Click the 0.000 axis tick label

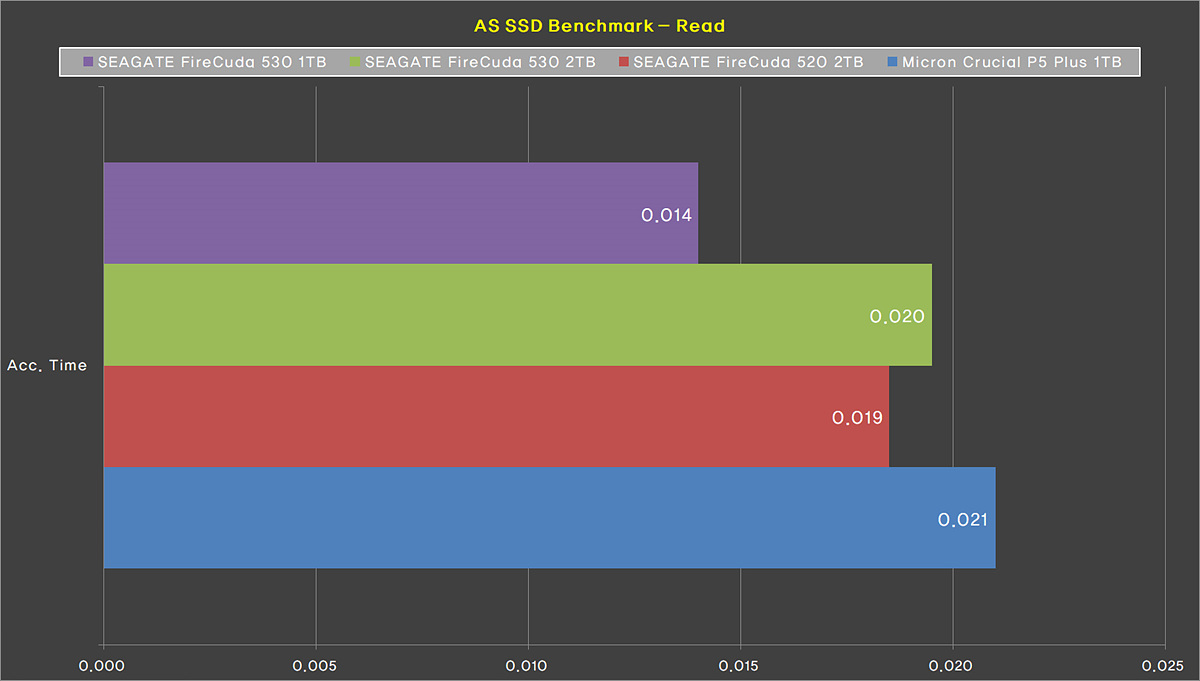pyautogui.click(x=103, y=666)
